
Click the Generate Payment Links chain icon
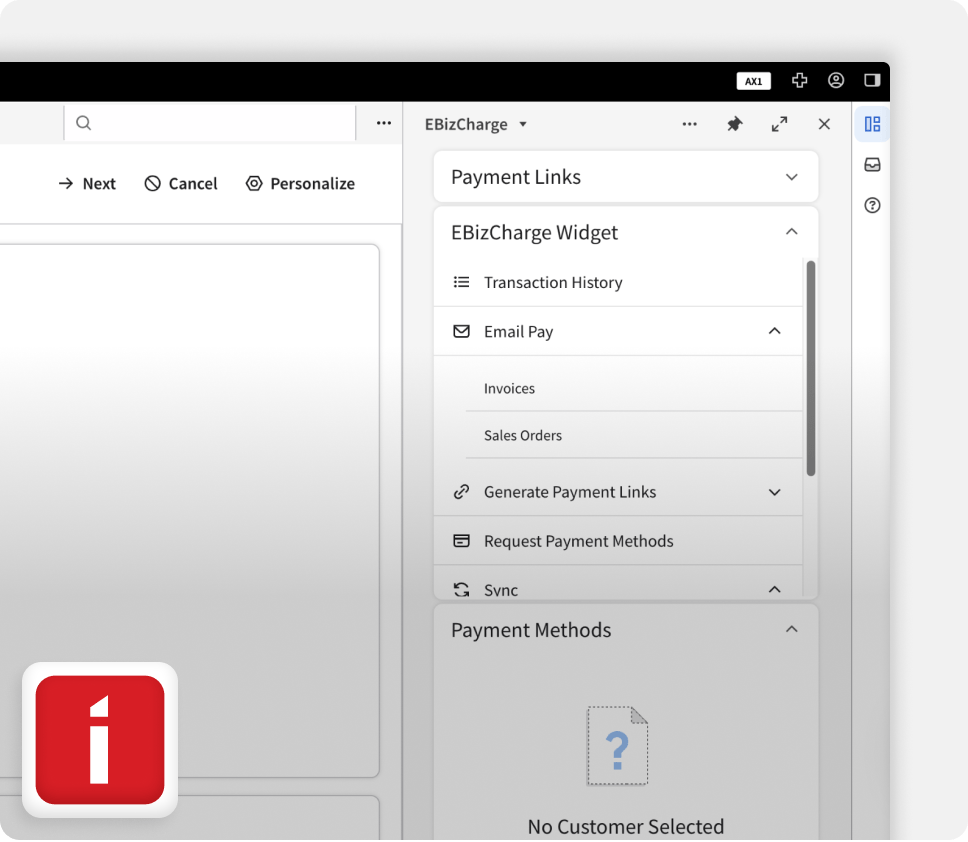[x=461, y=491]
